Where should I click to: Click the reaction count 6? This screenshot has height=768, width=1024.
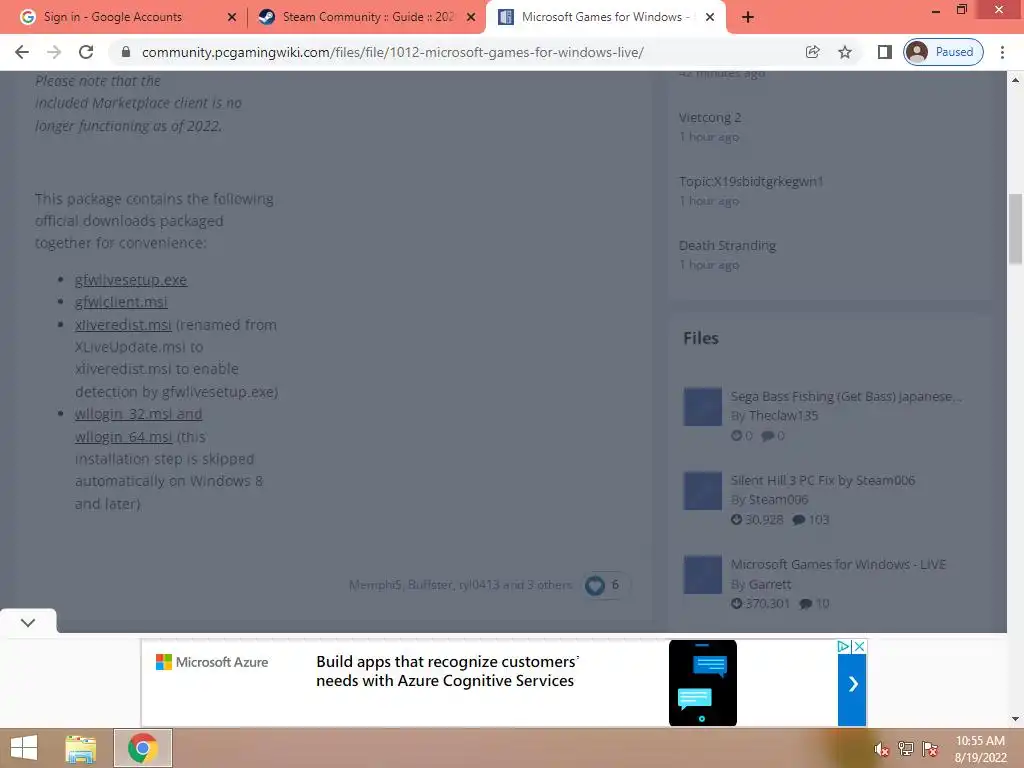(615, 584)
